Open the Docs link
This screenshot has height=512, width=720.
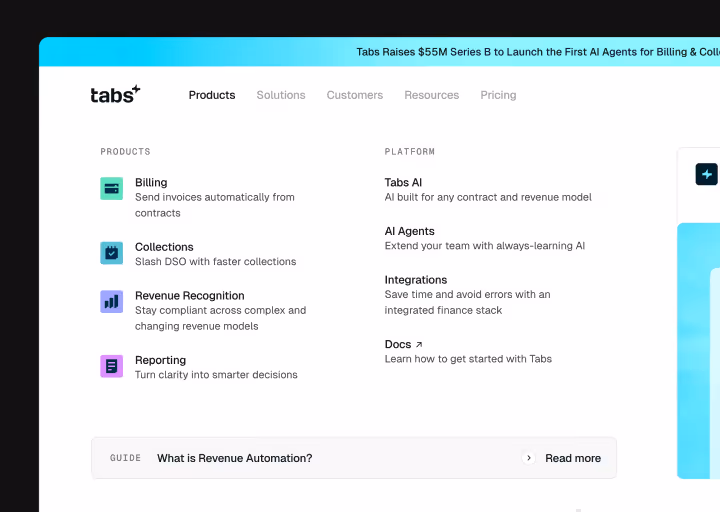(398, 344)
